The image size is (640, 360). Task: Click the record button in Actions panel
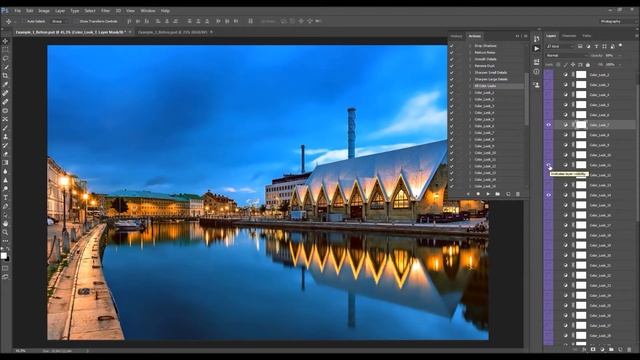pyautogui.click(x=478, y=194)
